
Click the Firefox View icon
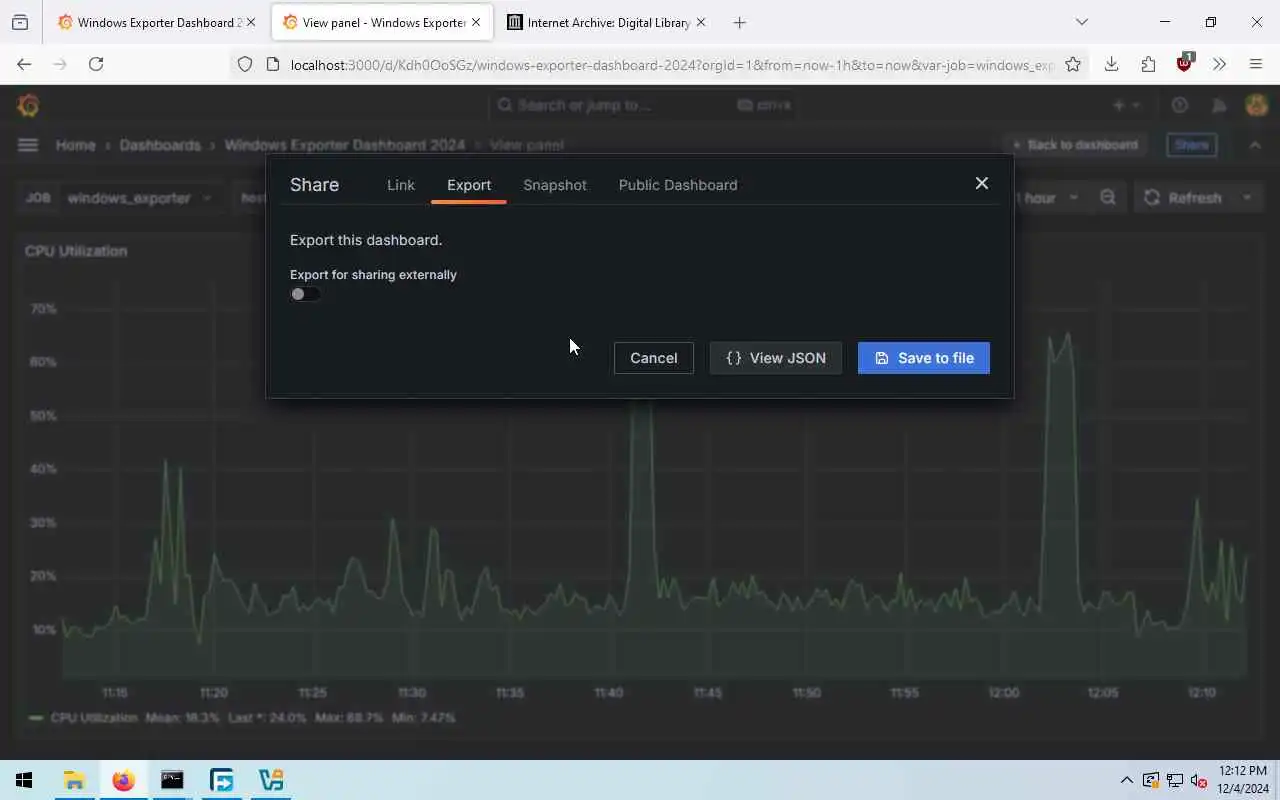20,22
